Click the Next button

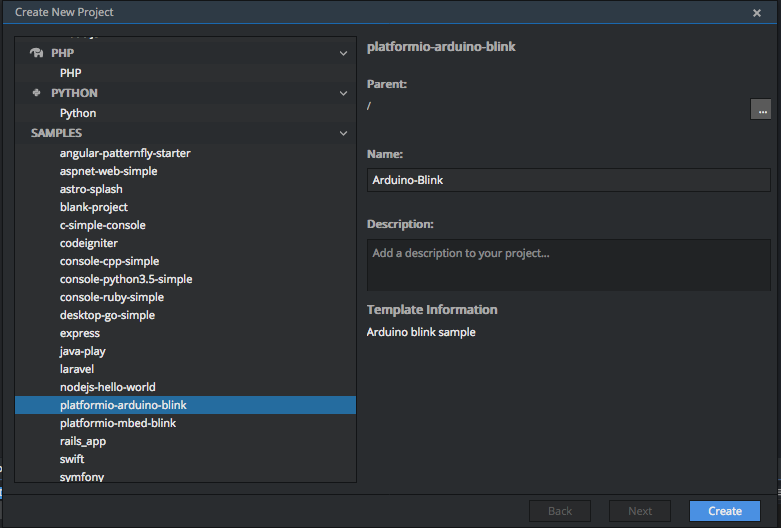pos(640,511)
